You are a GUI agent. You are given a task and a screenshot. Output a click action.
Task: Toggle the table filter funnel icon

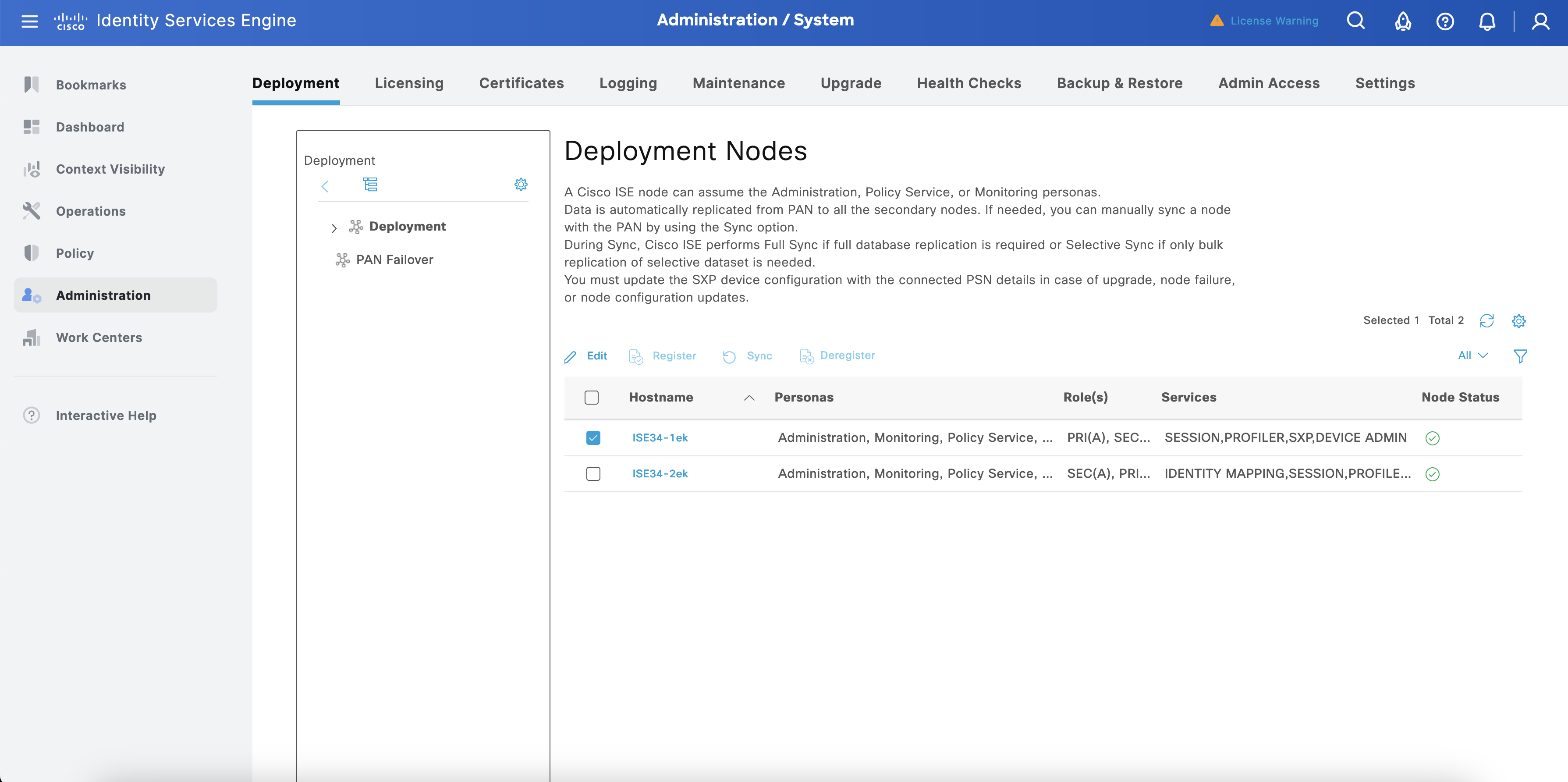(x=1520, y=356)
